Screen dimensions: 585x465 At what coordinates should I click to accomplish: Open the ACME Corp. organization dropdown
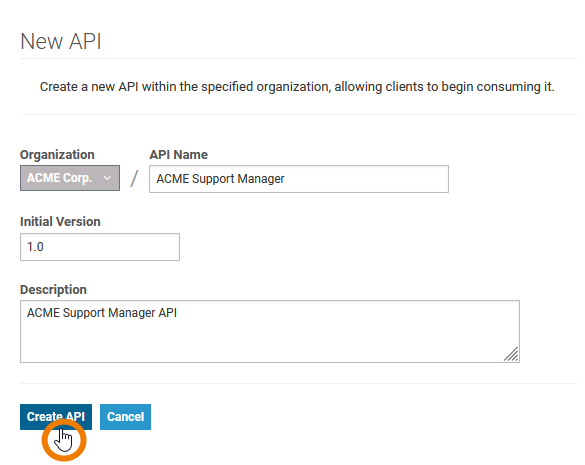[70, 178]
